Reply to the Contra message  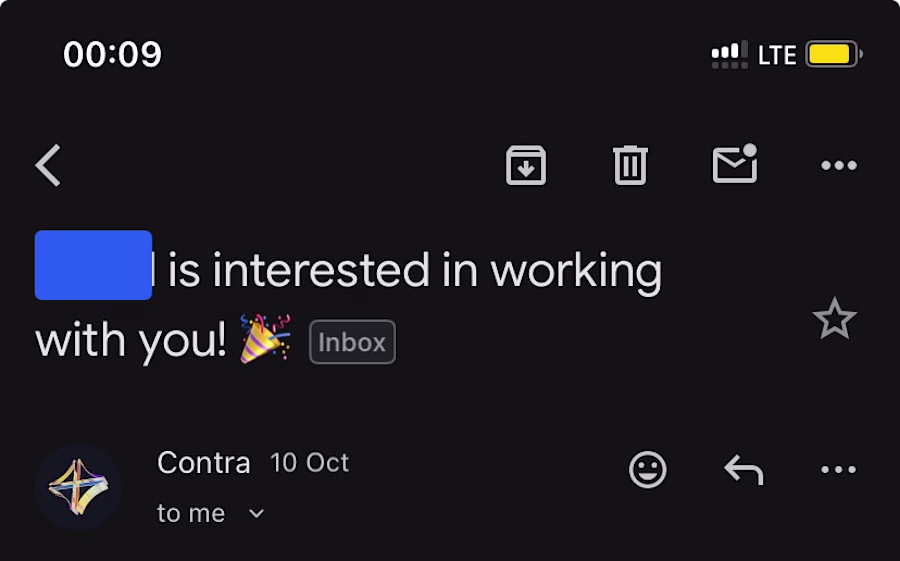coord(743,469)
